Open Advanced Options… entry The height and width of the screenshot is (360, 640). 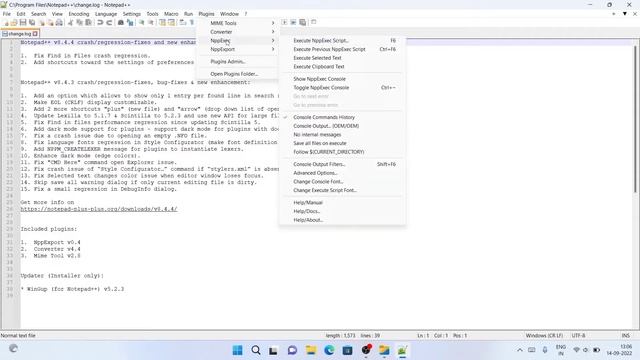[342, 173]
